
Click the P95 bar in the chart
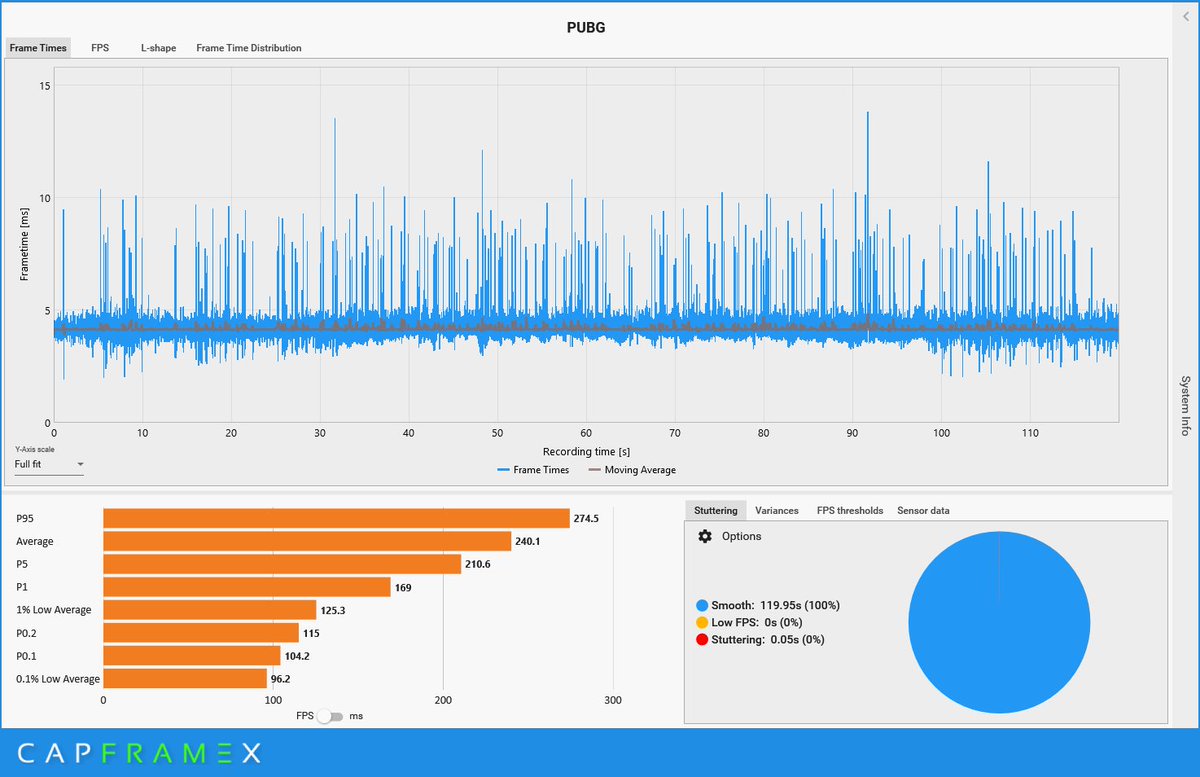coord(336,518)
